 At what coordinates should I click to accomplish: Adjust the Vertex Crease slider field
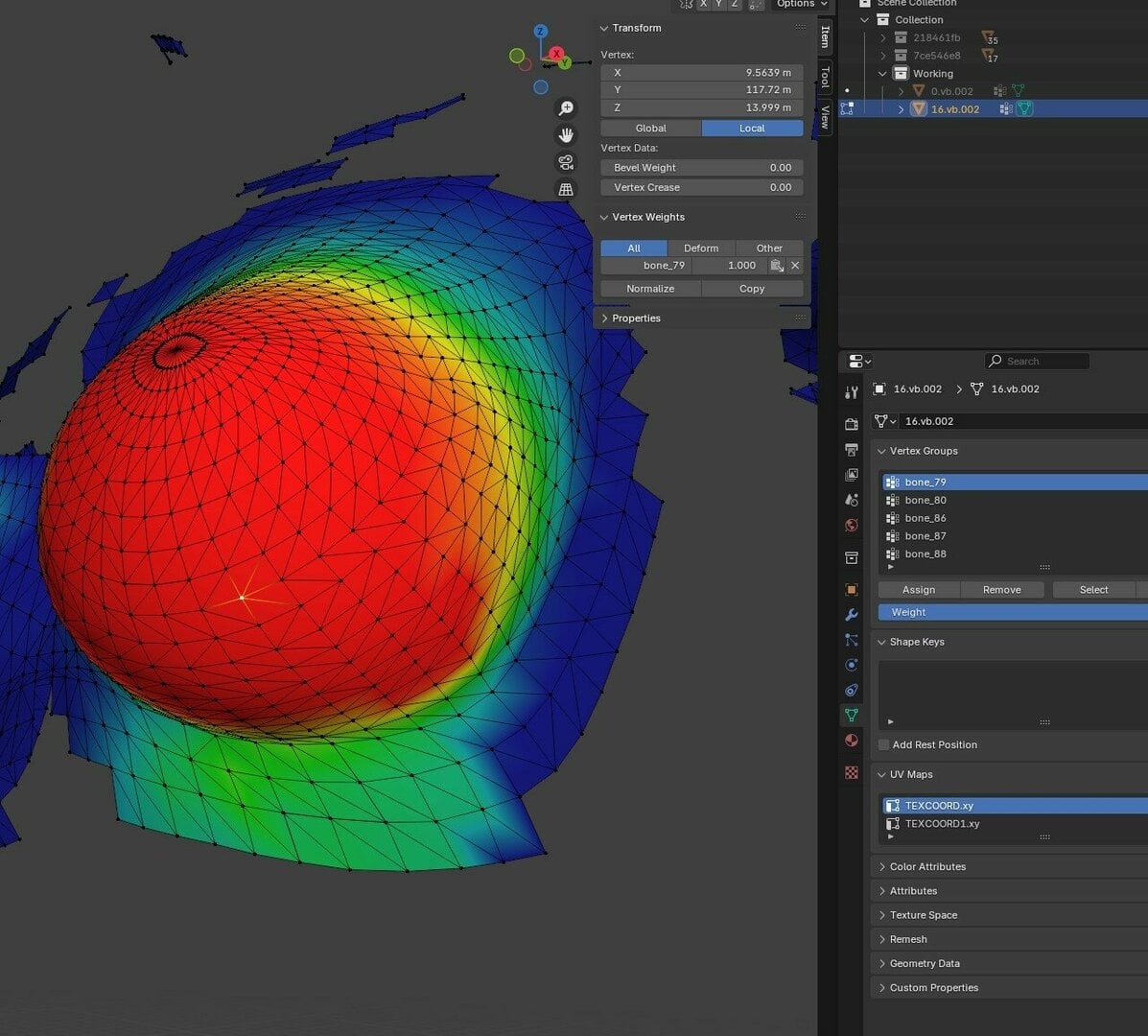point(702,187)
